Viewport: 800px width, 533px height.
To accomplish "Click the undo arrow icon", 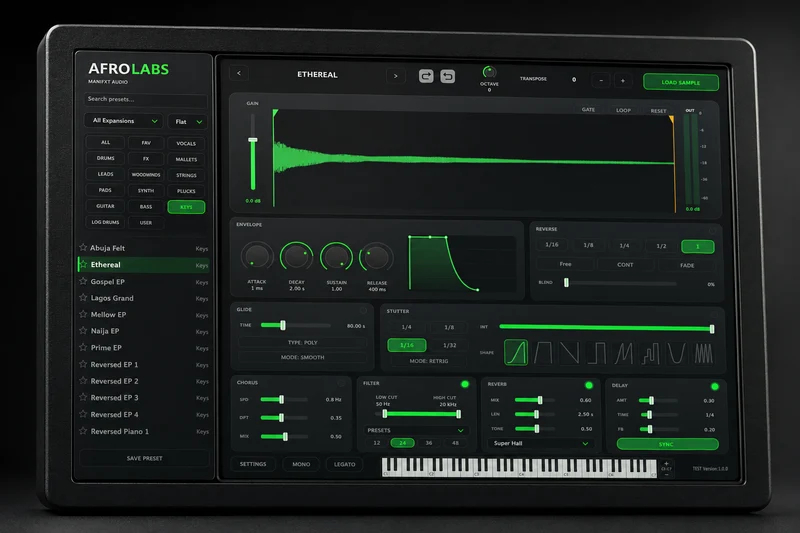I will (447, 77).
